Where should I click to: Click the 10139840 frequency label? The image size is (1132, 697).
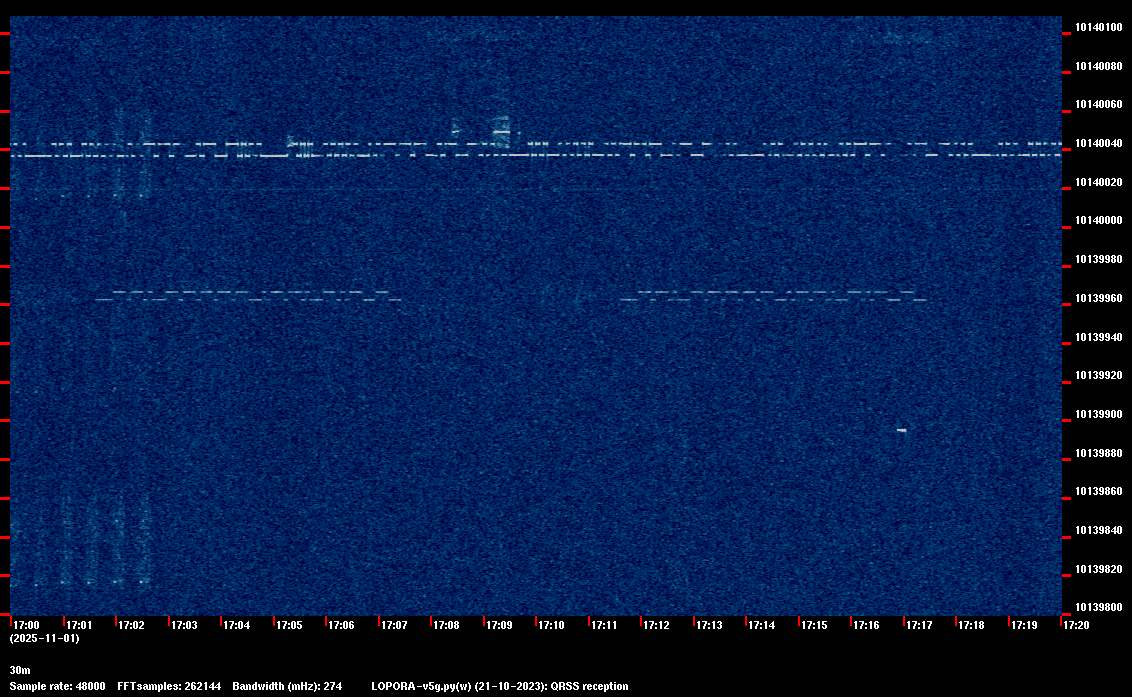[1099, 530]
